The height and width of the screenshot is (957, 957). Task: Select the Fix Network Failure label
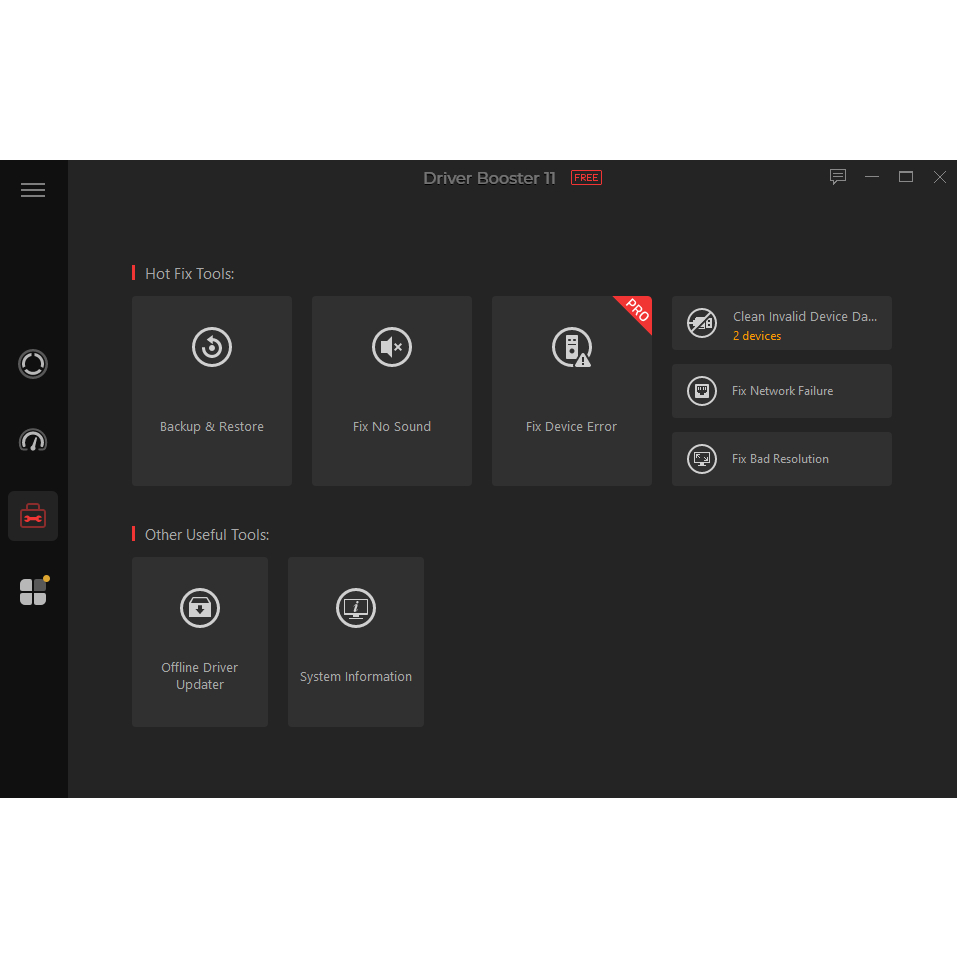(782, 391)
